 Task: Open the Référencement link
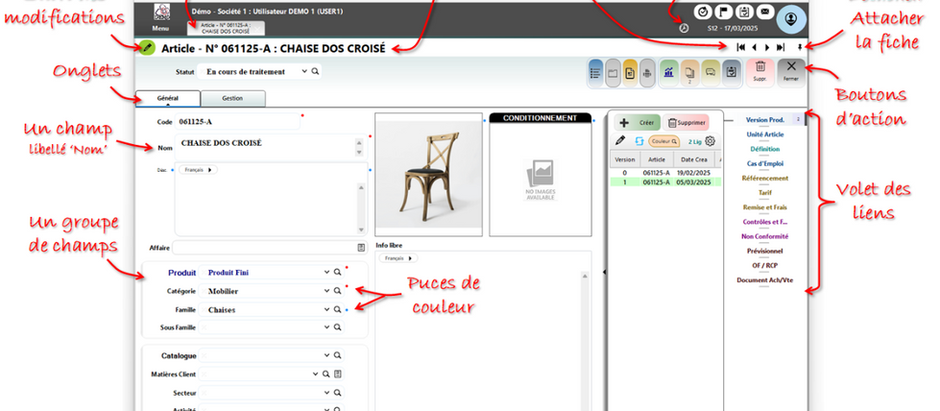click(765, 179)
